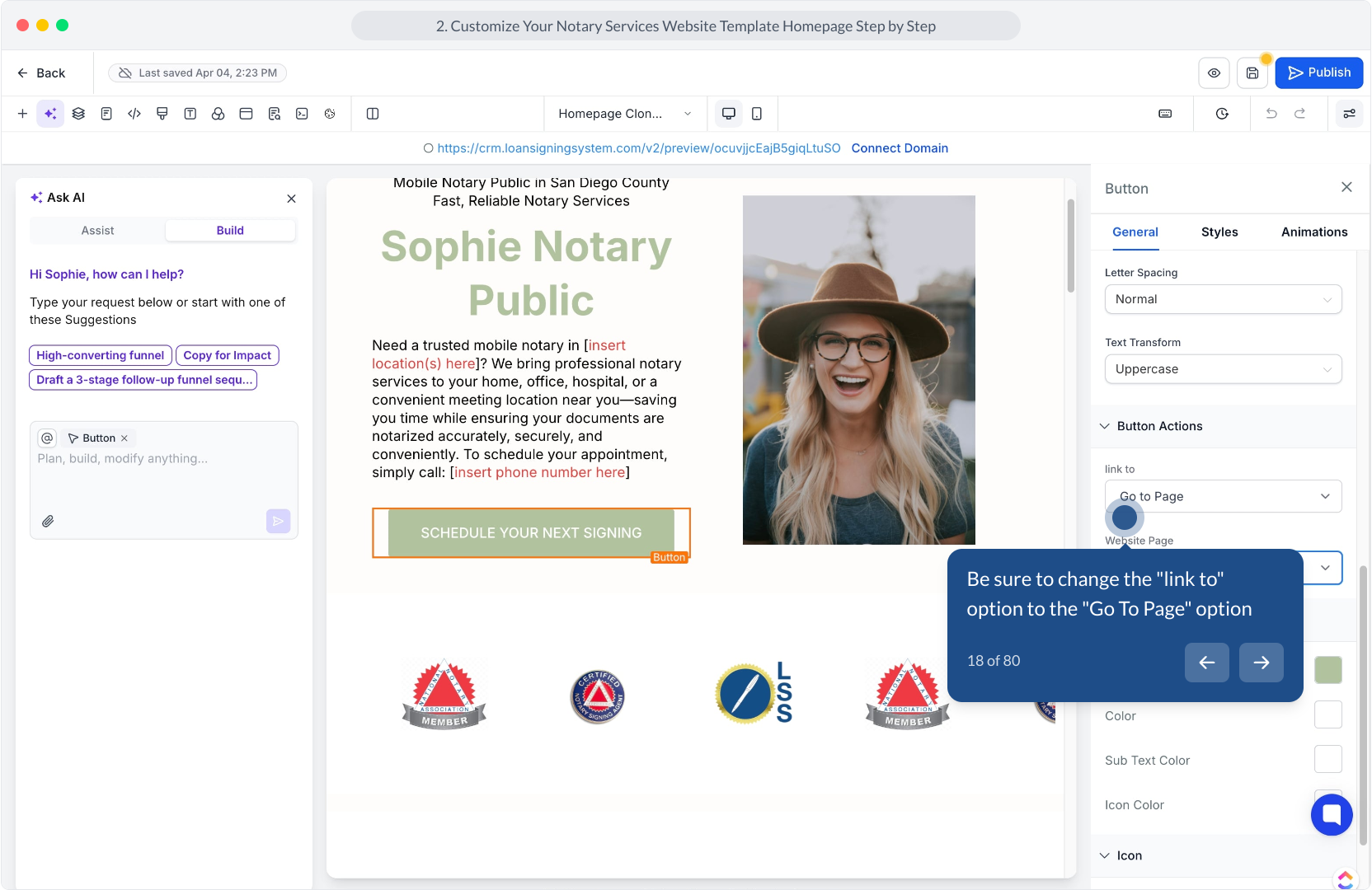Image resolution: width=1372 pixels, height=890 pixels.
Task: Open keyboard shortcuts icon
Action: (1165, 114)
